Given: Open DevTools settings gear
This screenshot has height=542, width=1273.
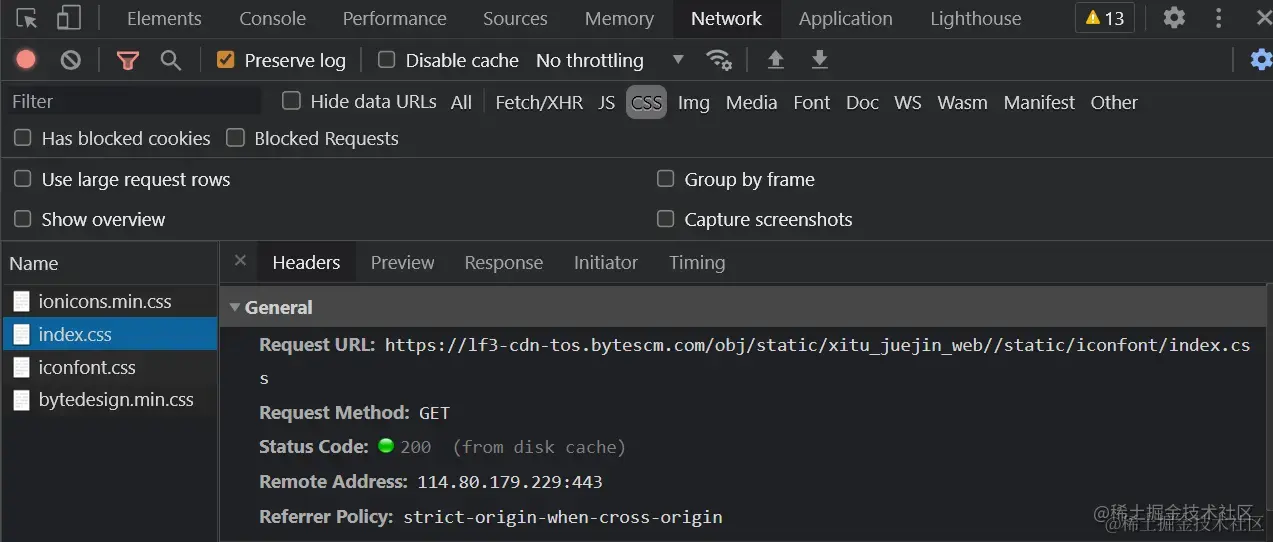Looking at the screenshot, I should click(x=1174, y=18).
